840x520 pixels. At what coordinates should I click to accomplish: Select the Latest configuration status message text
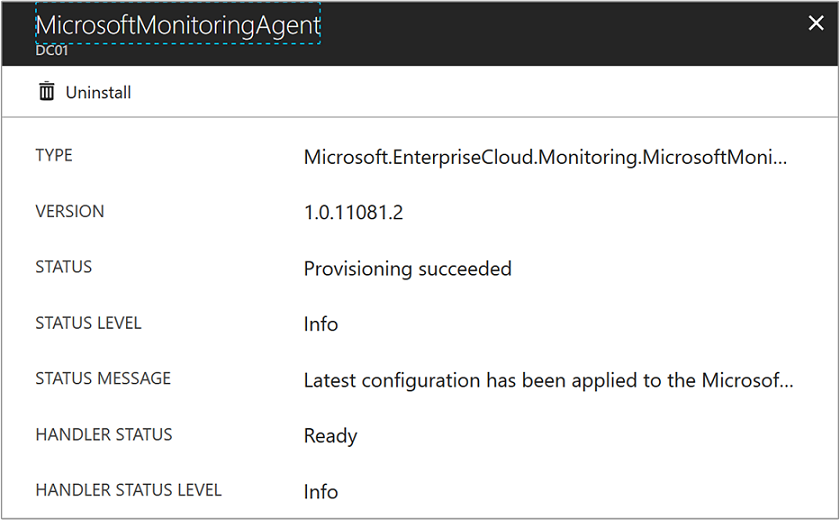[548, 381]
